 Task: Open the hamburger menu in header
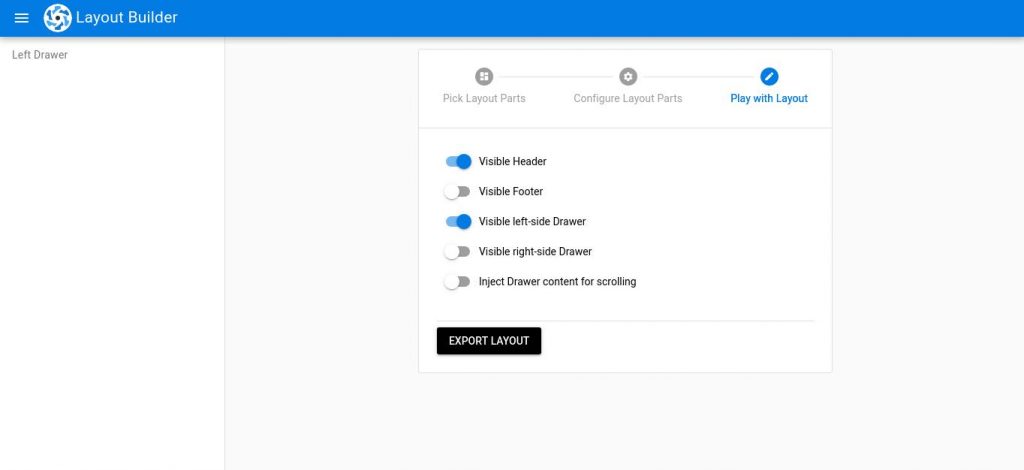[x=22, y=18]
